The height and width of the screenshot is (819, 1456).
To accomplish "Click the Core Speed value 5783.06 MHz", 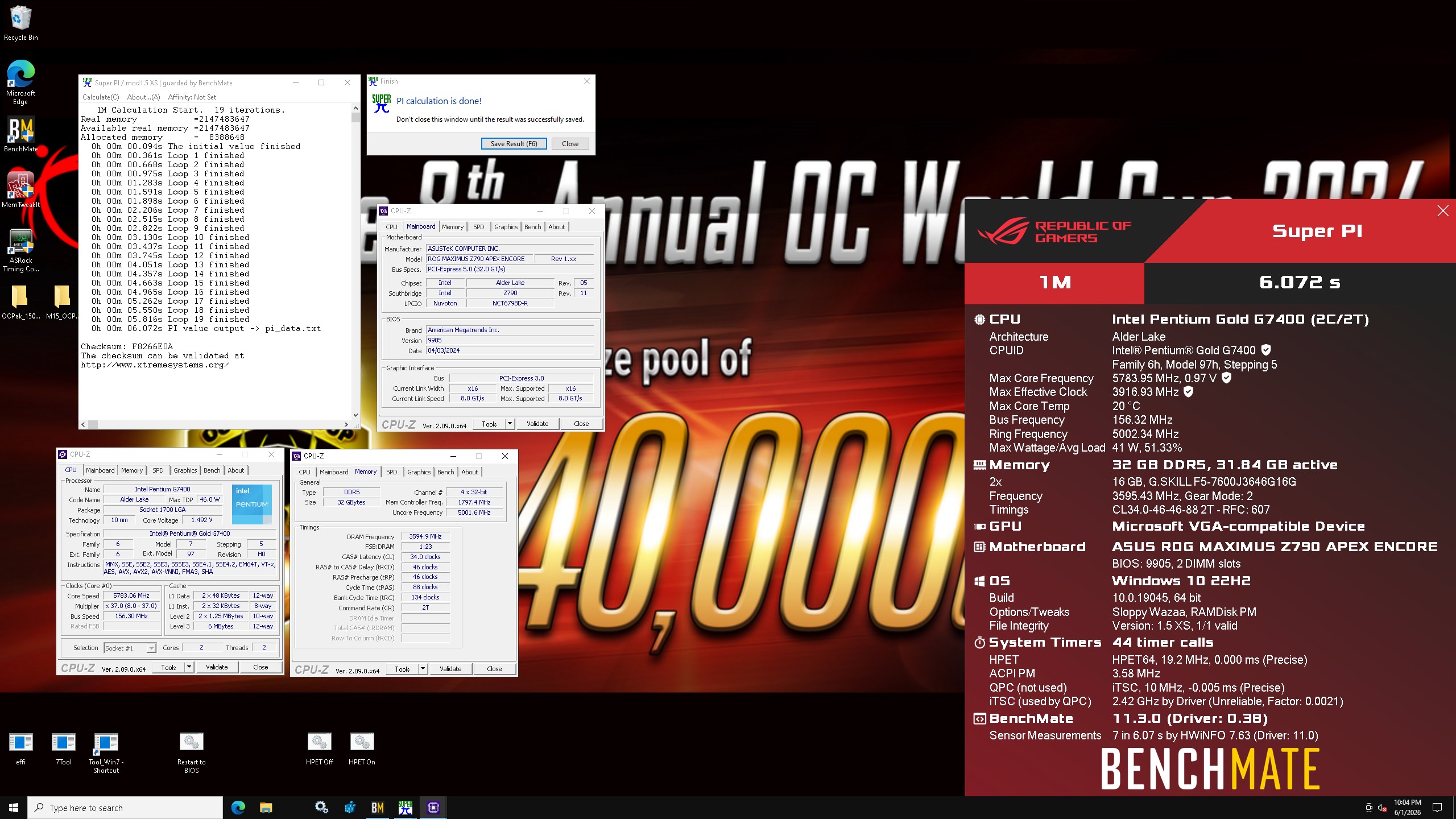I will pyautogui.click(x=131, y=596).
